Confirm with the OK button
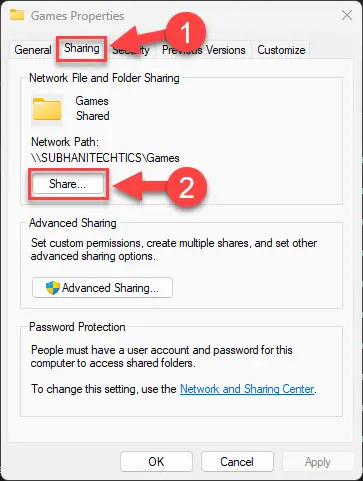This screenshot has height=481, width=363. 156,462
